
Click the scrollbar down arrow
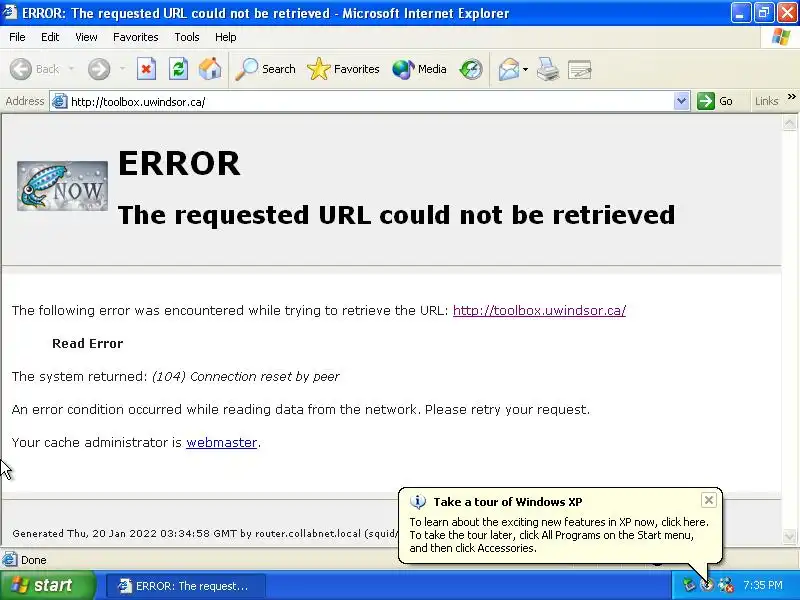(789, 536)
